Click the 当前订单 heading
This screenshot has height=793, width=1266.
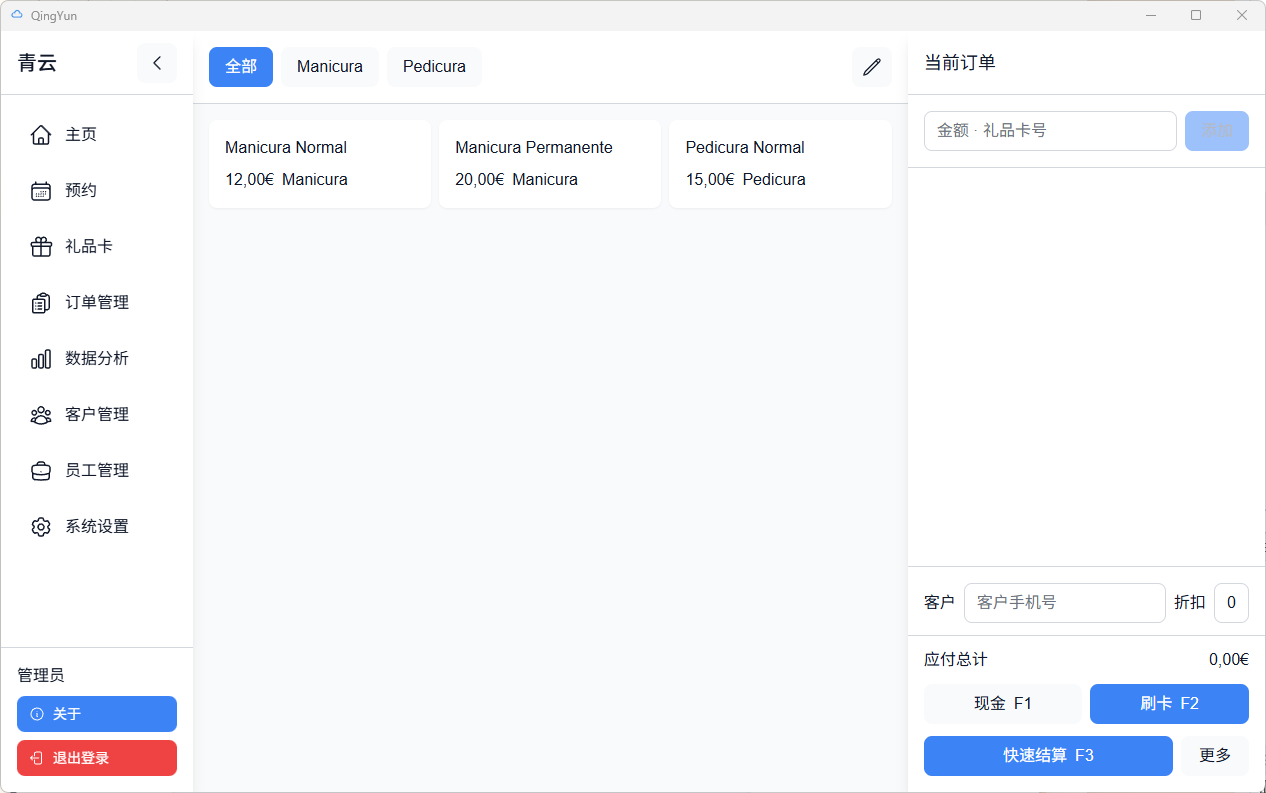pyautogui.click(x=960, y=63)
